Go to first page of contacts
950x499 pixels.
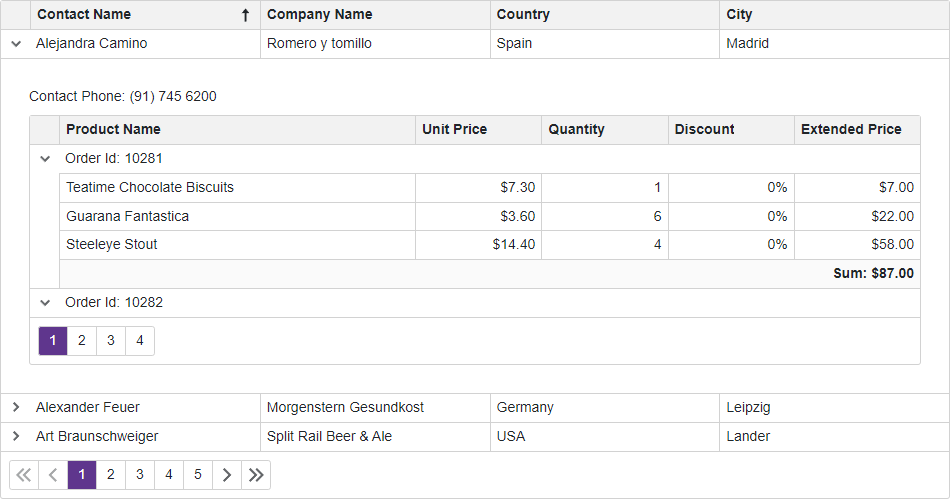(24, 475)
